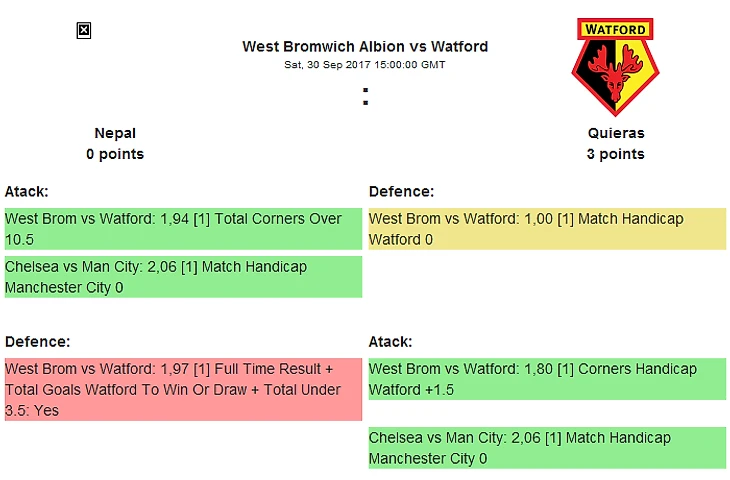This screenshot has height=480, width=730.
Task: Click the red Full Time Result bet
Action: (183, 390)
